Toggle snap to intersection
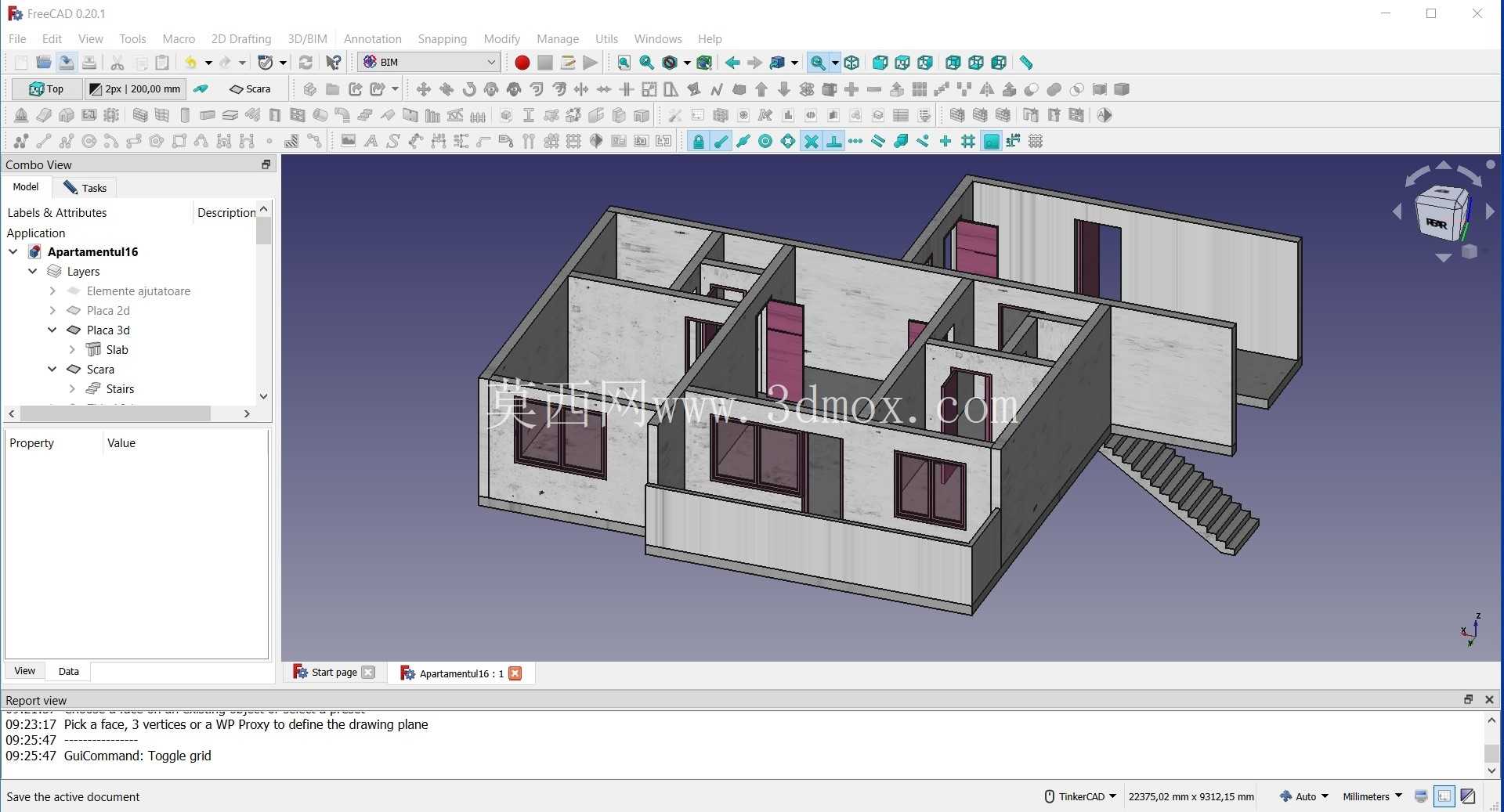Image resolution: width=1504 pixels, height=812 pixels. (812, 141)
